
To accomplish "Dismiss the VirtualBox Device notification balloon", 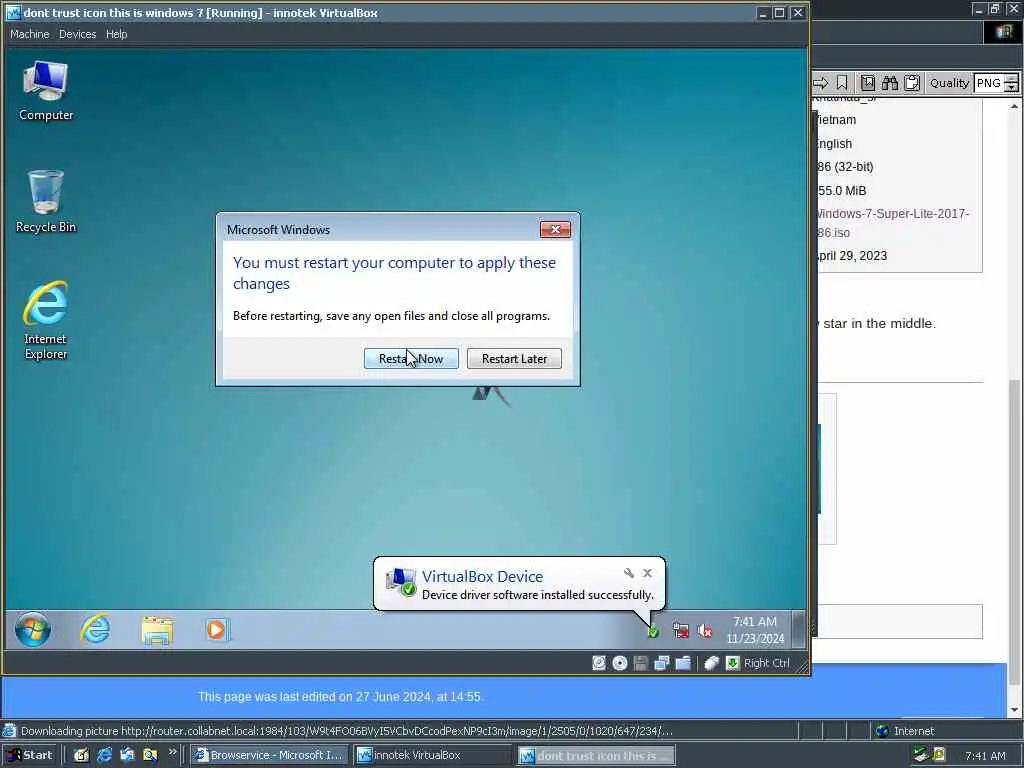I will pyautogui.click(x=647, y=573).
